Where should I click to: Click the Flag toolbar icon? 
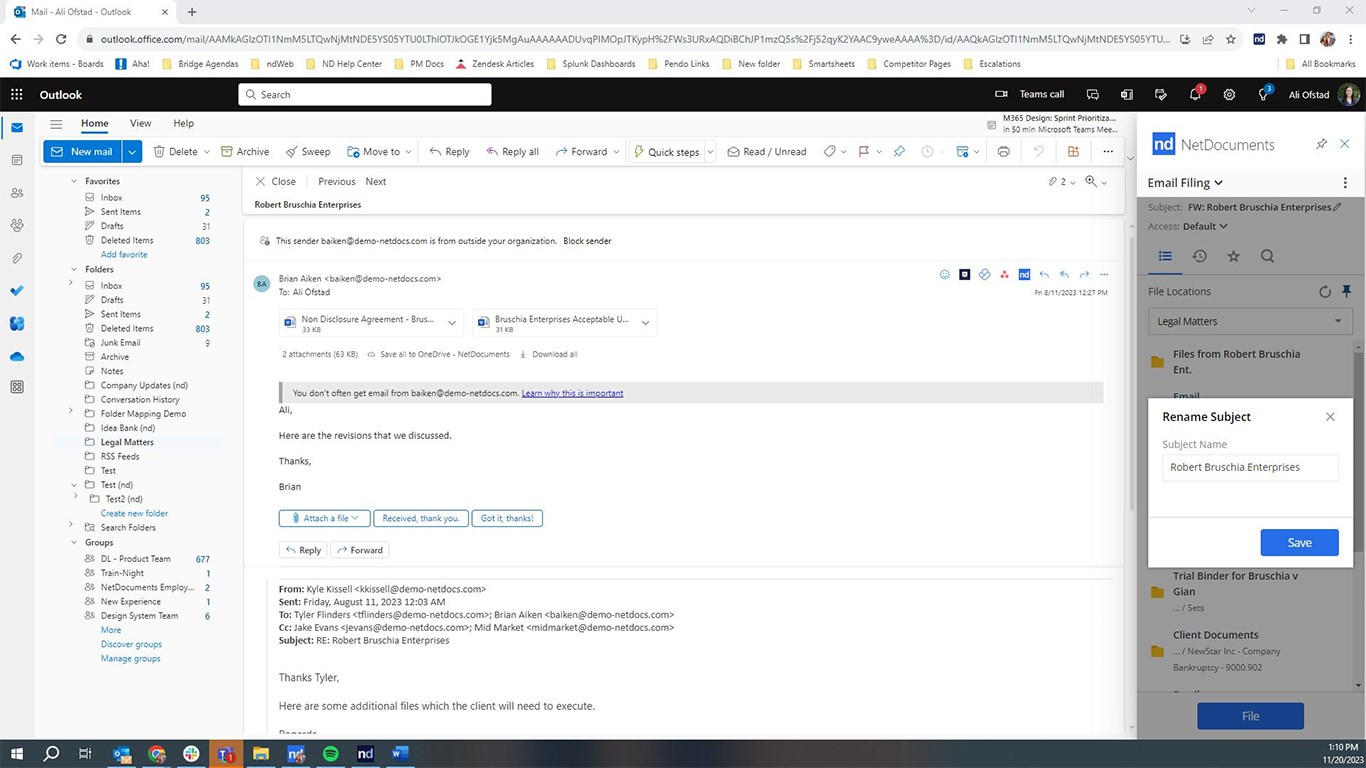pyautogui.click(x=864, y=152)
